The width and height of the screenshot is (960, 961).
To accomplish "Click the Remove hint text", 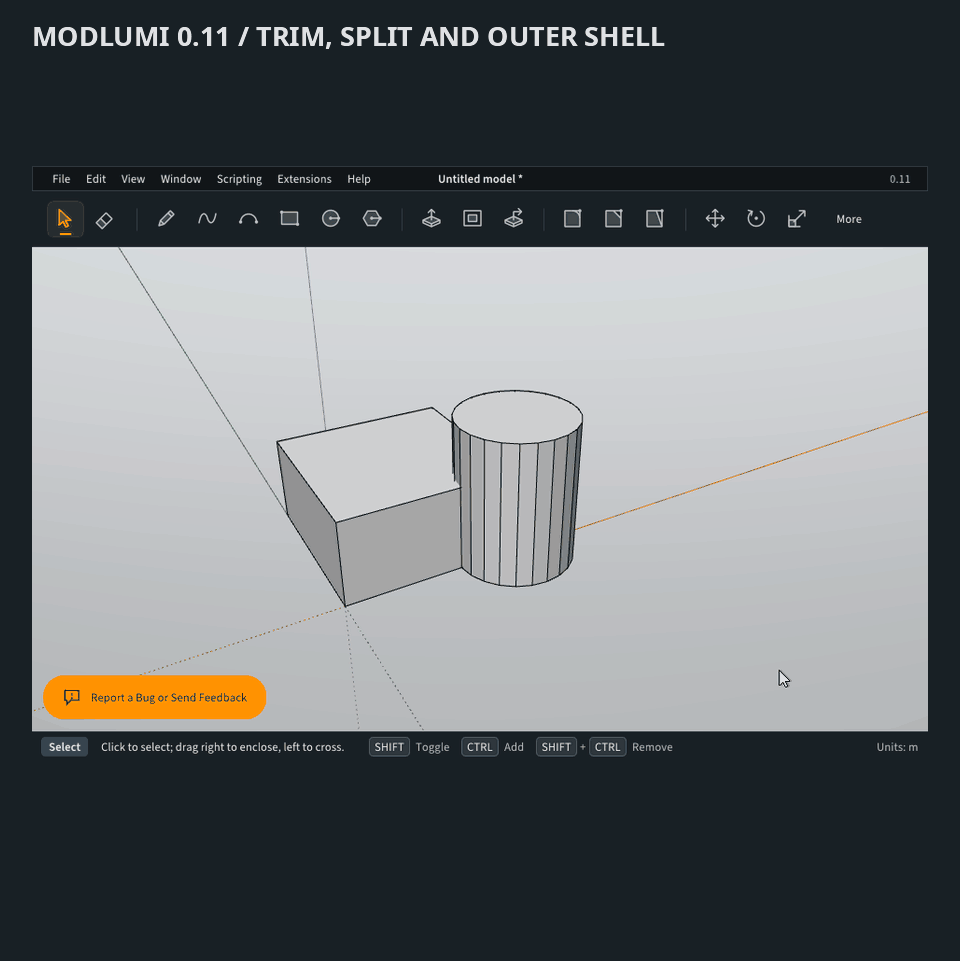I will point(652,747).
